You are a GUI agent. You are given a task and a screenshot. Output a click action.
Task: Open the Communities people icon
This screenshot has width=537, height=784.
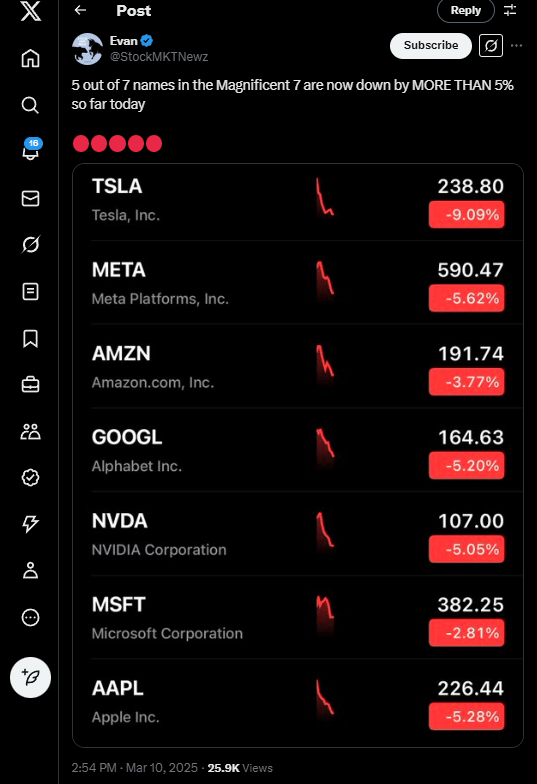[30, 432]
